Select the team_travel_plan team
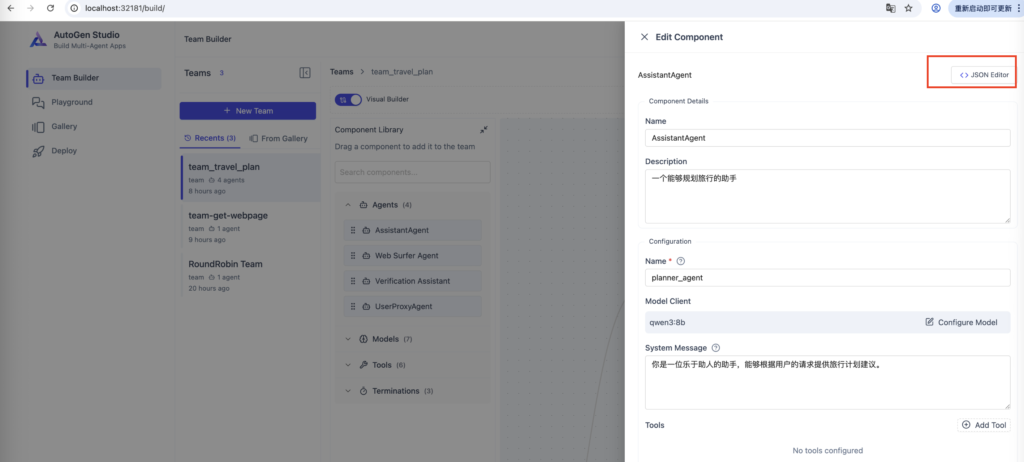This screenshot has height=462, width=1024. click(250, 177)
